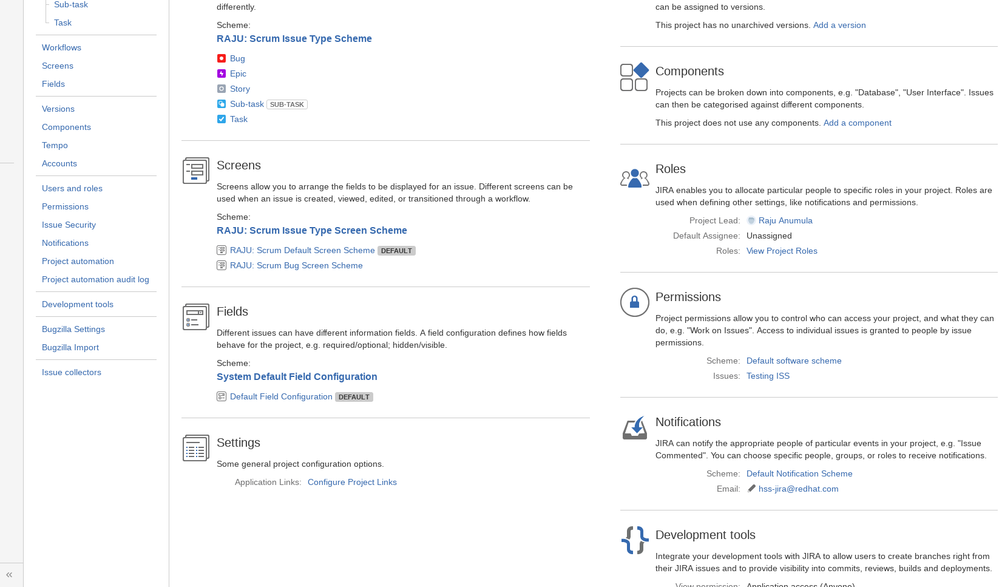Screen dimensions: 999x587
Task: Open Tempo in the sidebar
Action: coord(55,145)
